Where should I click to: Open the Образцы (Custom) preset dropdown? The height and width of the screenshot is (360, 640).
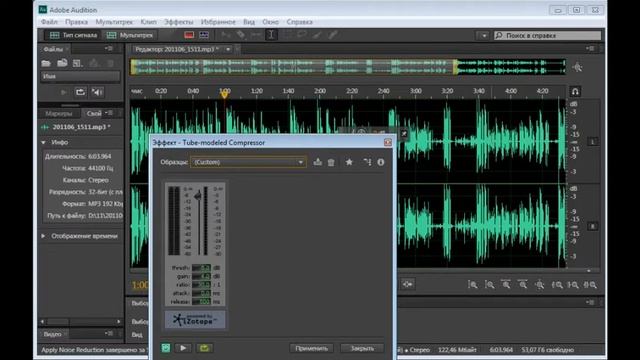(248, 162)
